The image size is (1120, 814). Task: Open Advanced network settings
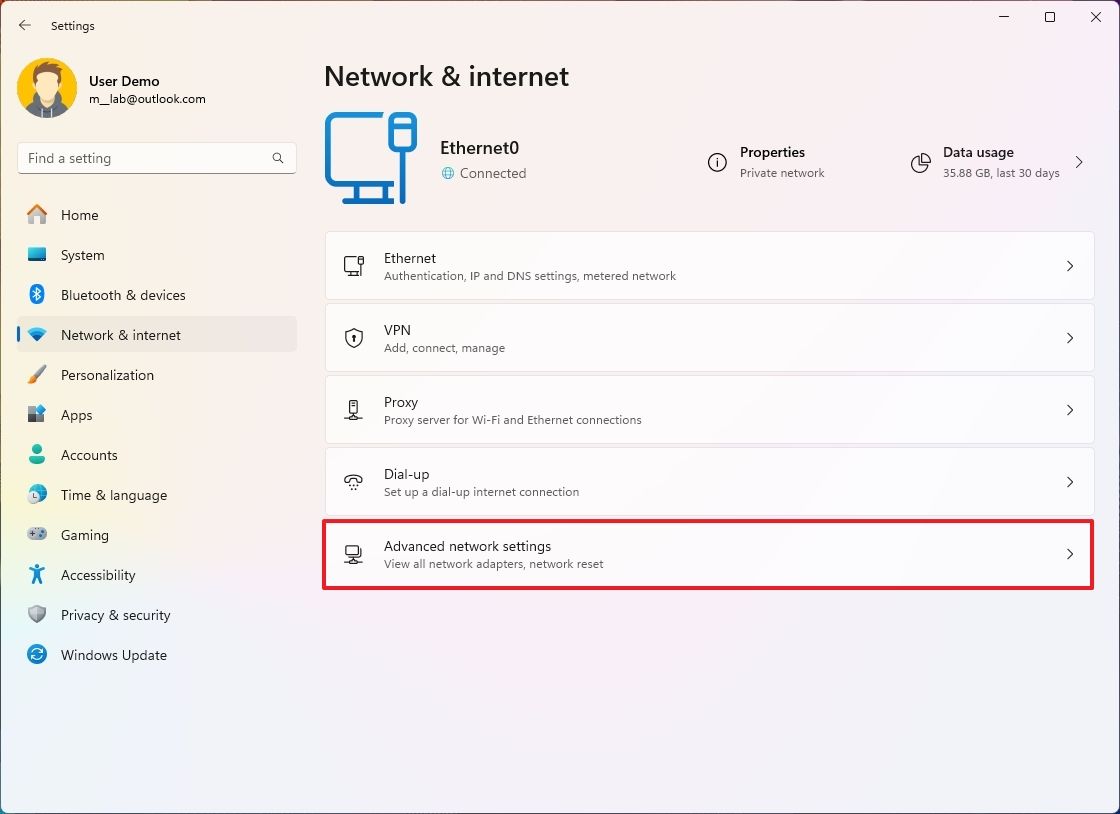click(708, 554)
